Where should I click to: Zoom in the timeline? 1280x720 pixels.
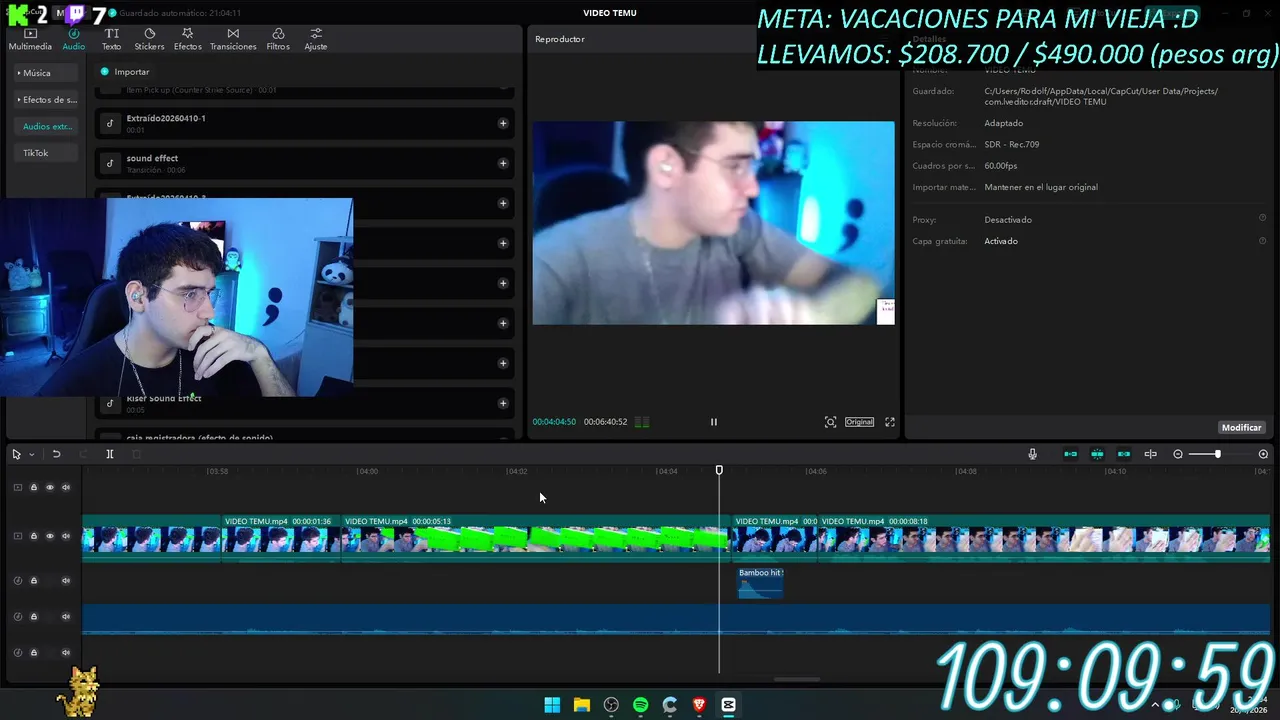pos(1263,454)
